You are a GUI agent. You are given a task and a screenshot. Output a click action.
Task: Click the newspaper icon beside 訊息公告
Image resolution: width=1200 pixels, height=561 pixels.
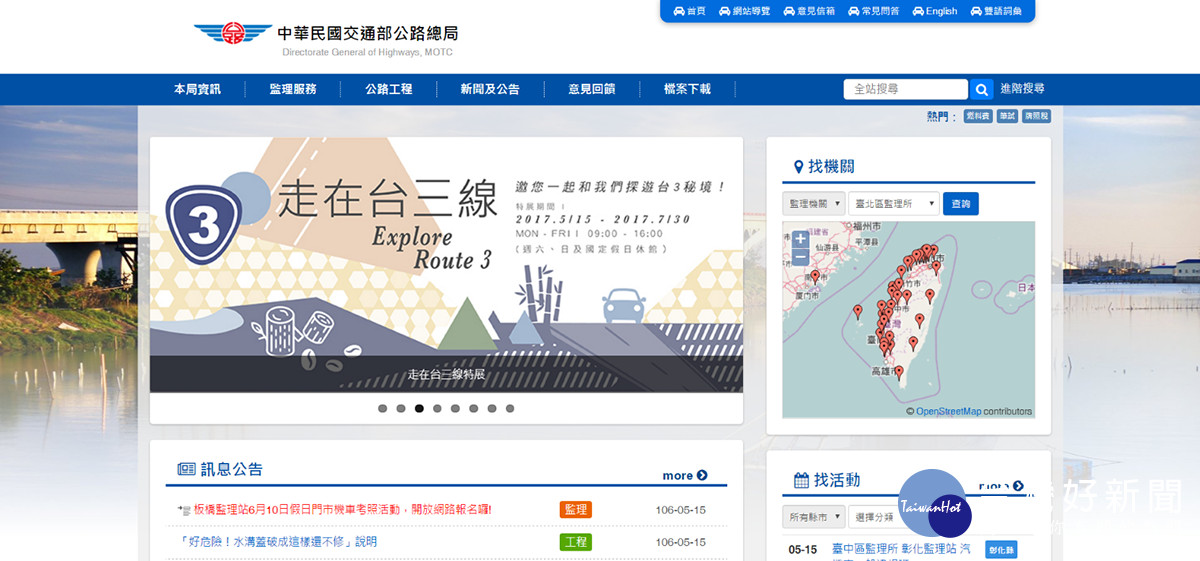click(186, 469)
